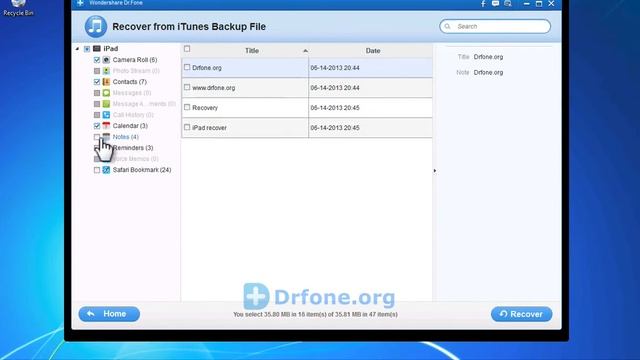
Task: Click the Note value Drfone.org in details
Action: (x=488, y=73)
